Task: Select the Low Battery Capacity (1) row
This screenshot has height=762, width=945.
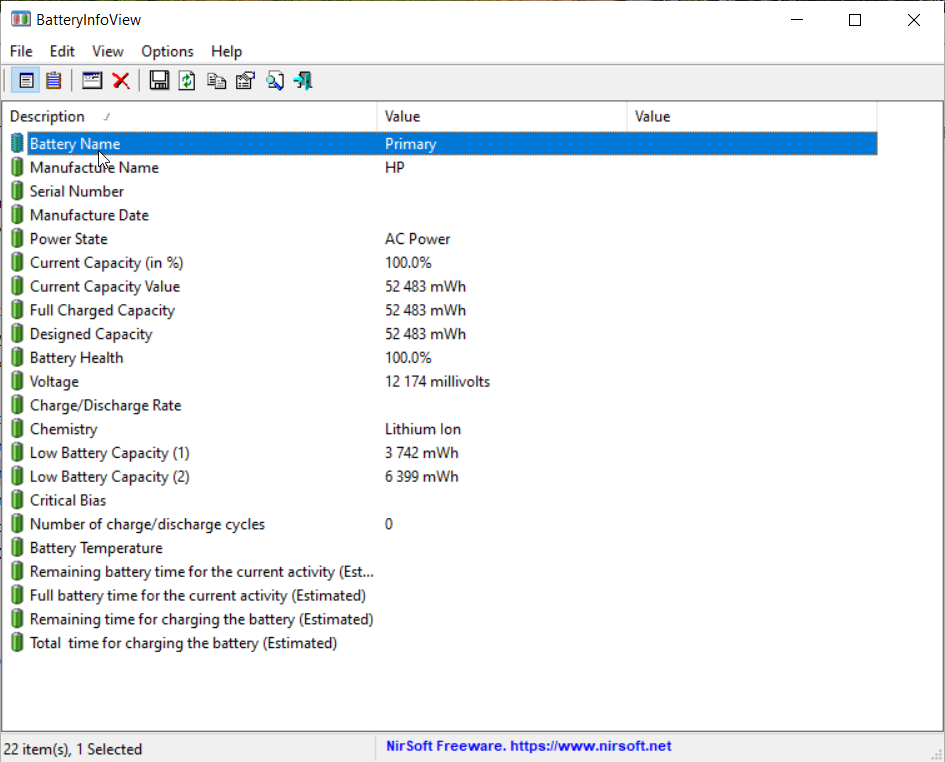Action: point(444,453)
